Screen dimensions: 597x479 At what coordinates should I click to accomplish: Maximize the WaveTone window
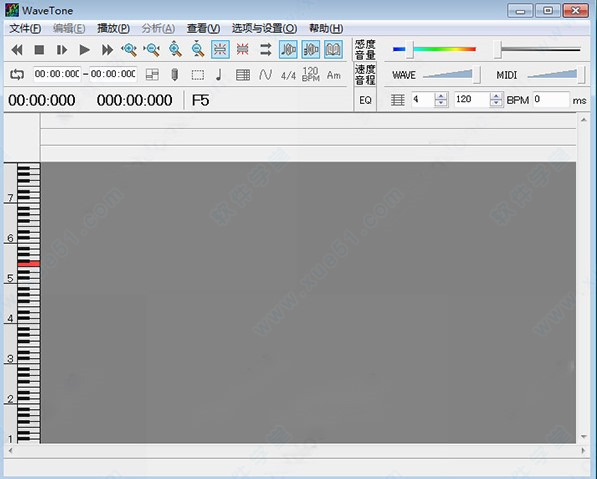click(x=548, y=11)
